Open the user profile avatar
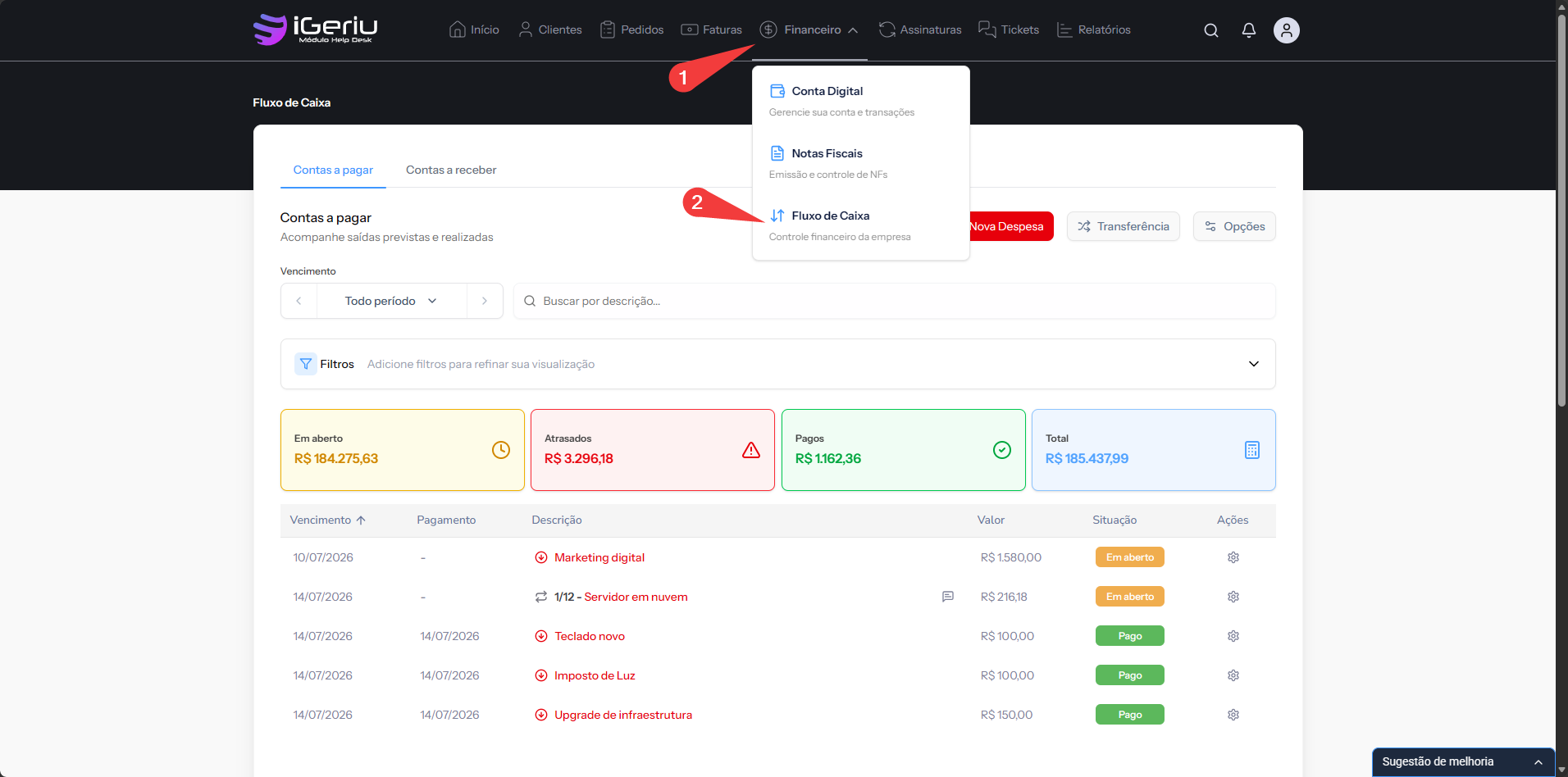This screenshot has height=777, width=1568. click(x=1287, y=30)
